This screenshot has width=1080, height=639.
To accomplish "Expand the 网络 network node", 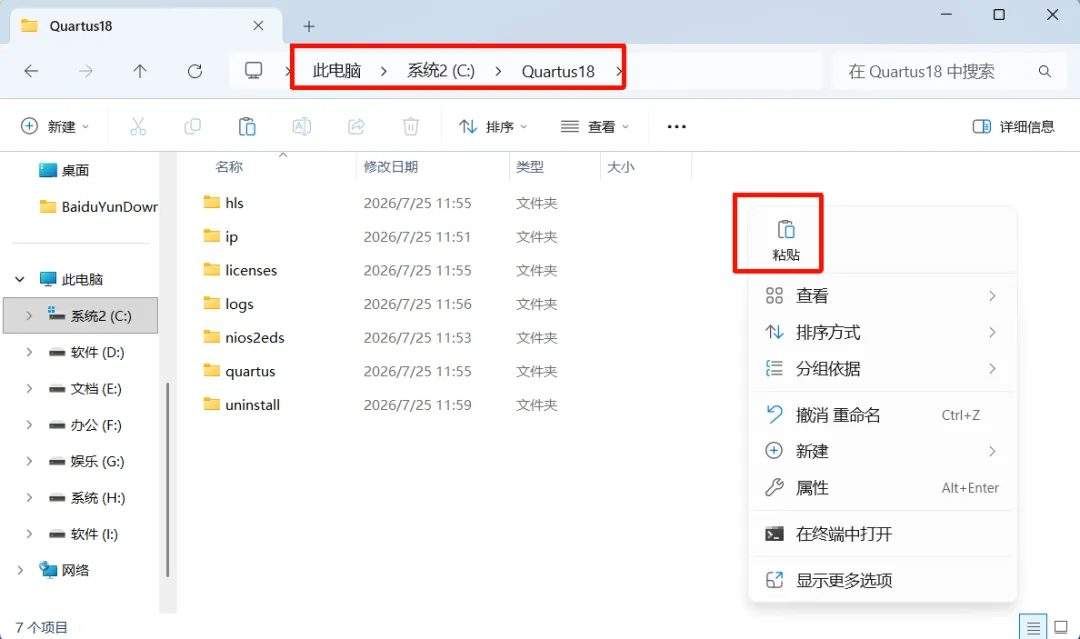I will (20, 570).
